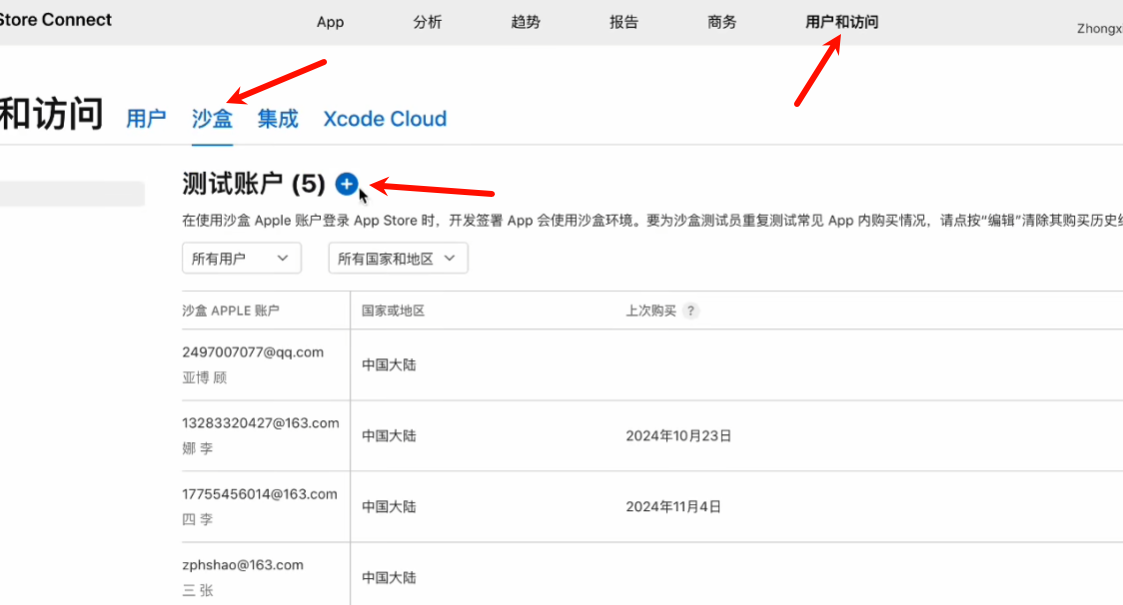This screenshot has height=605, width=1123.
Task: Click the blue plus icon to add test account
Action: tap(347, 184)
